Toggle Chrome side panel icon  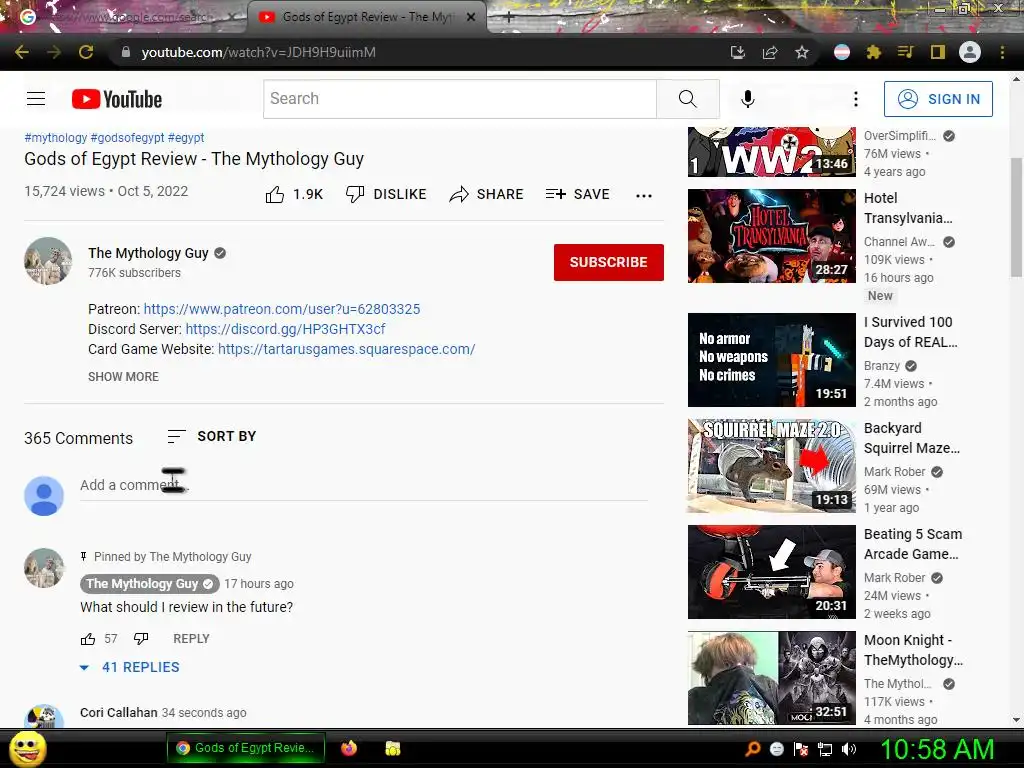tap(938, 52)
